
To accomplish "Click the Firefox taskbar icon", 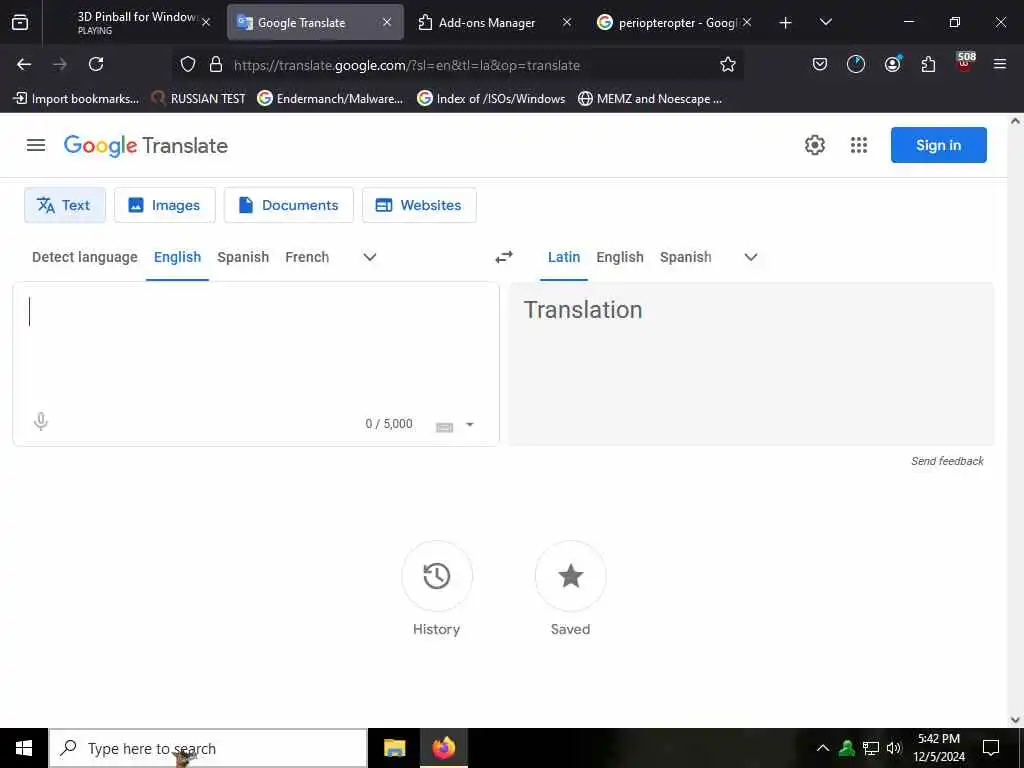I will (x=443, y=748).
